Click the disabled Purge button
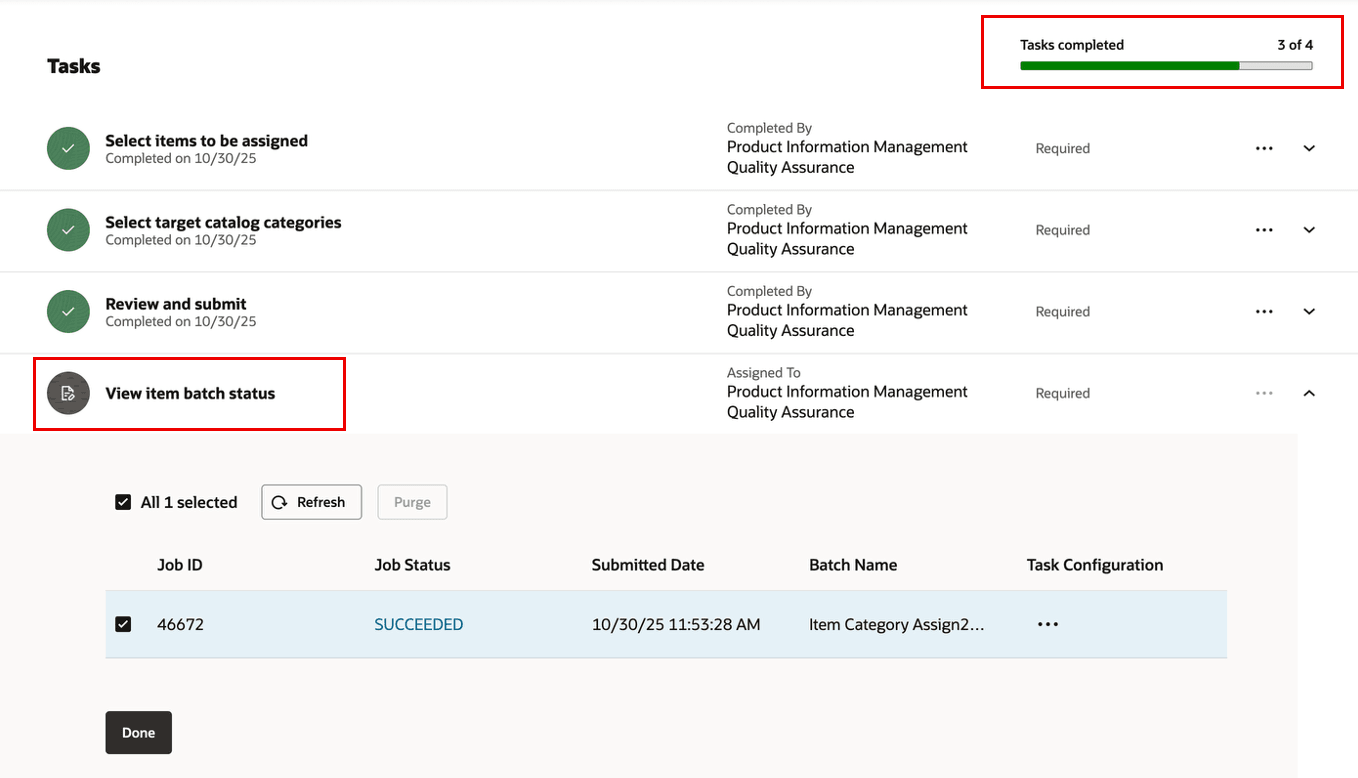 coord(412,501)
